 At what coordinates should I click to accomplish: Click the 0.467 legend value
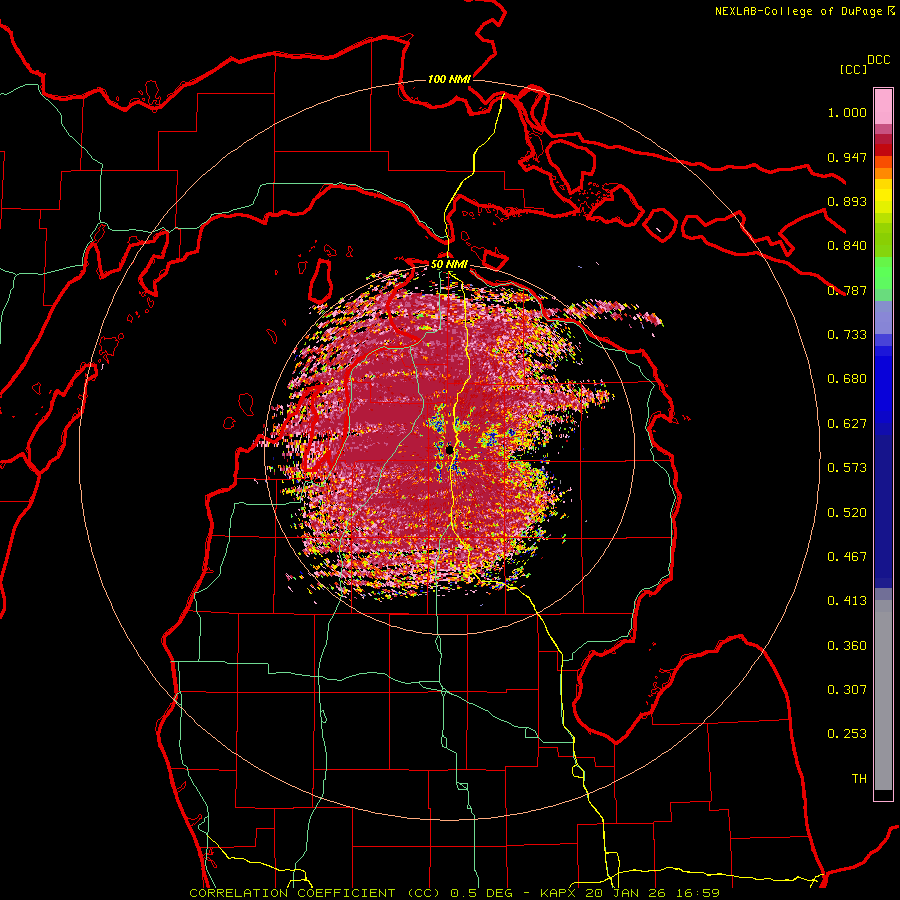pyautogui.click(x=847, y=557)
